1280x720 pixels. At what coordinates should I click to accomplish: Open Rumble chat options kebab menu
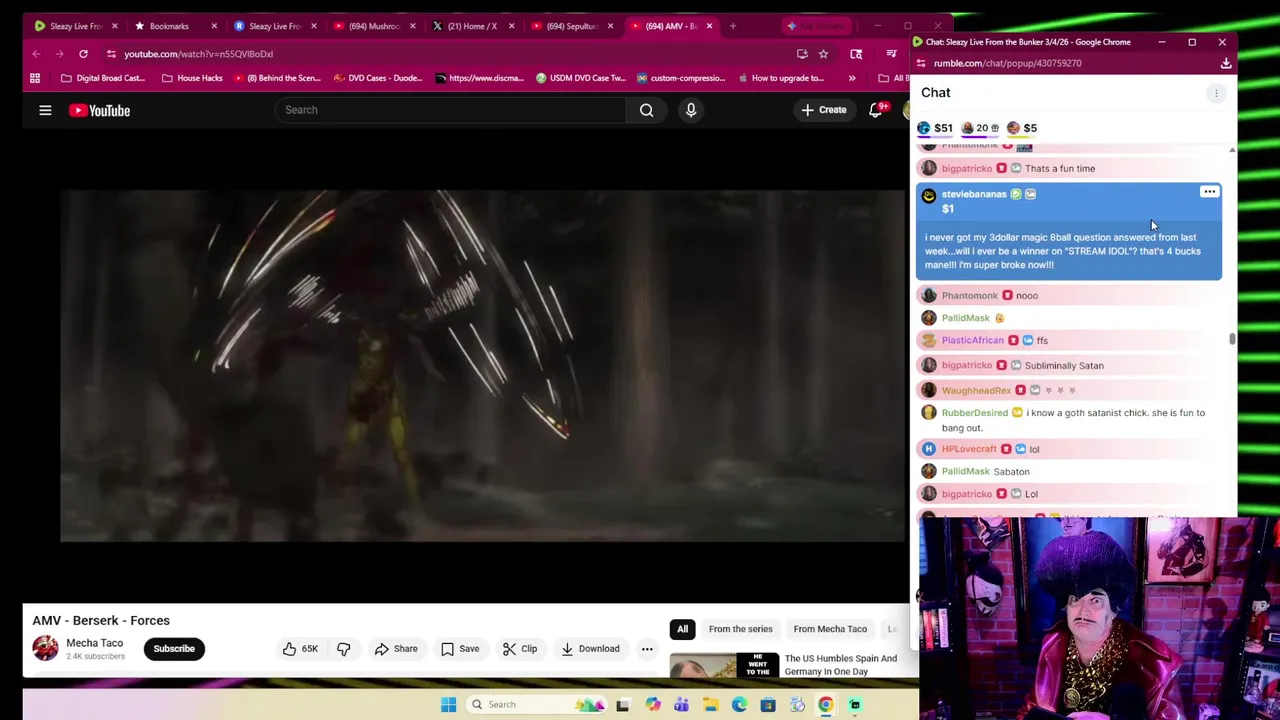(x=1216, y=93)
